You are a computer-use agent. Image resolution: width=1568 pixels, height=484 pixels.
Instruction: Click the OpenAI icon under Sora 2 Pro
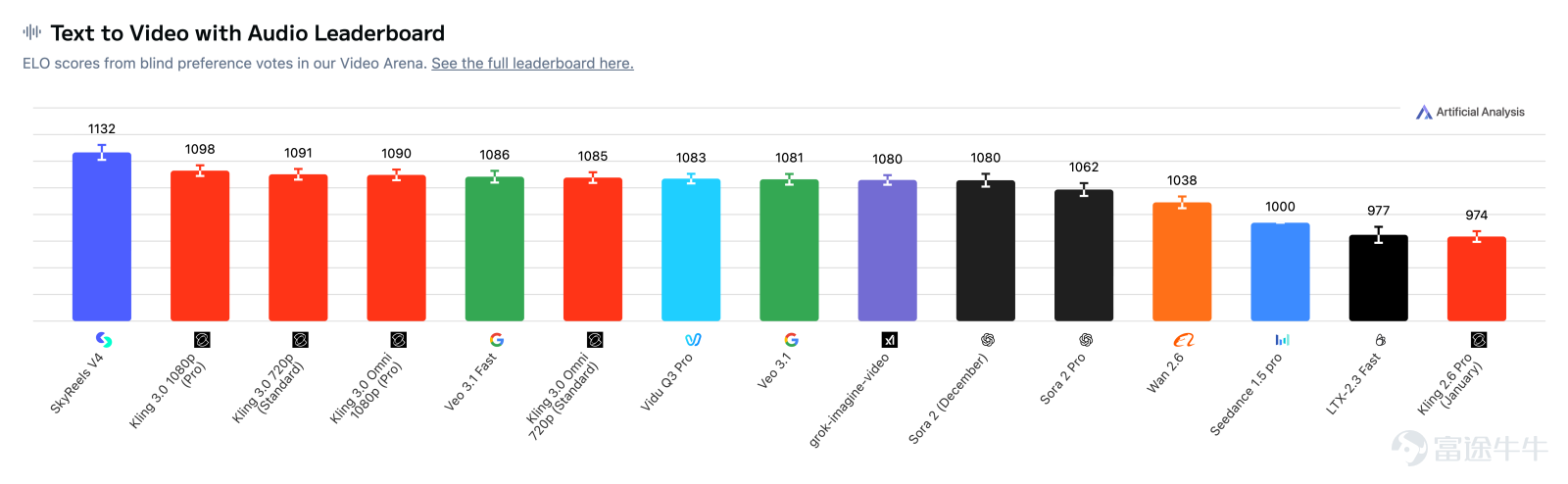tap(1086, 340)
